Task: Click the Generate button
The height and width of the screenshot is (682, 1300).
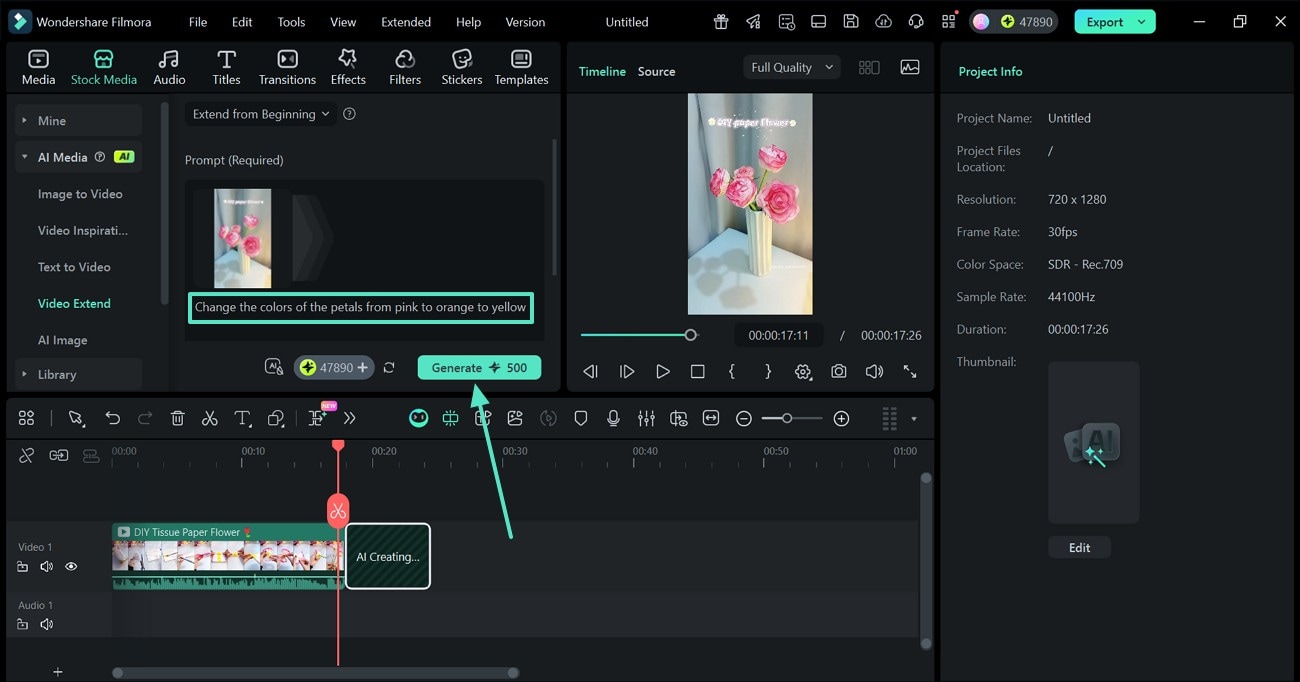Action: tap(479, 368)
